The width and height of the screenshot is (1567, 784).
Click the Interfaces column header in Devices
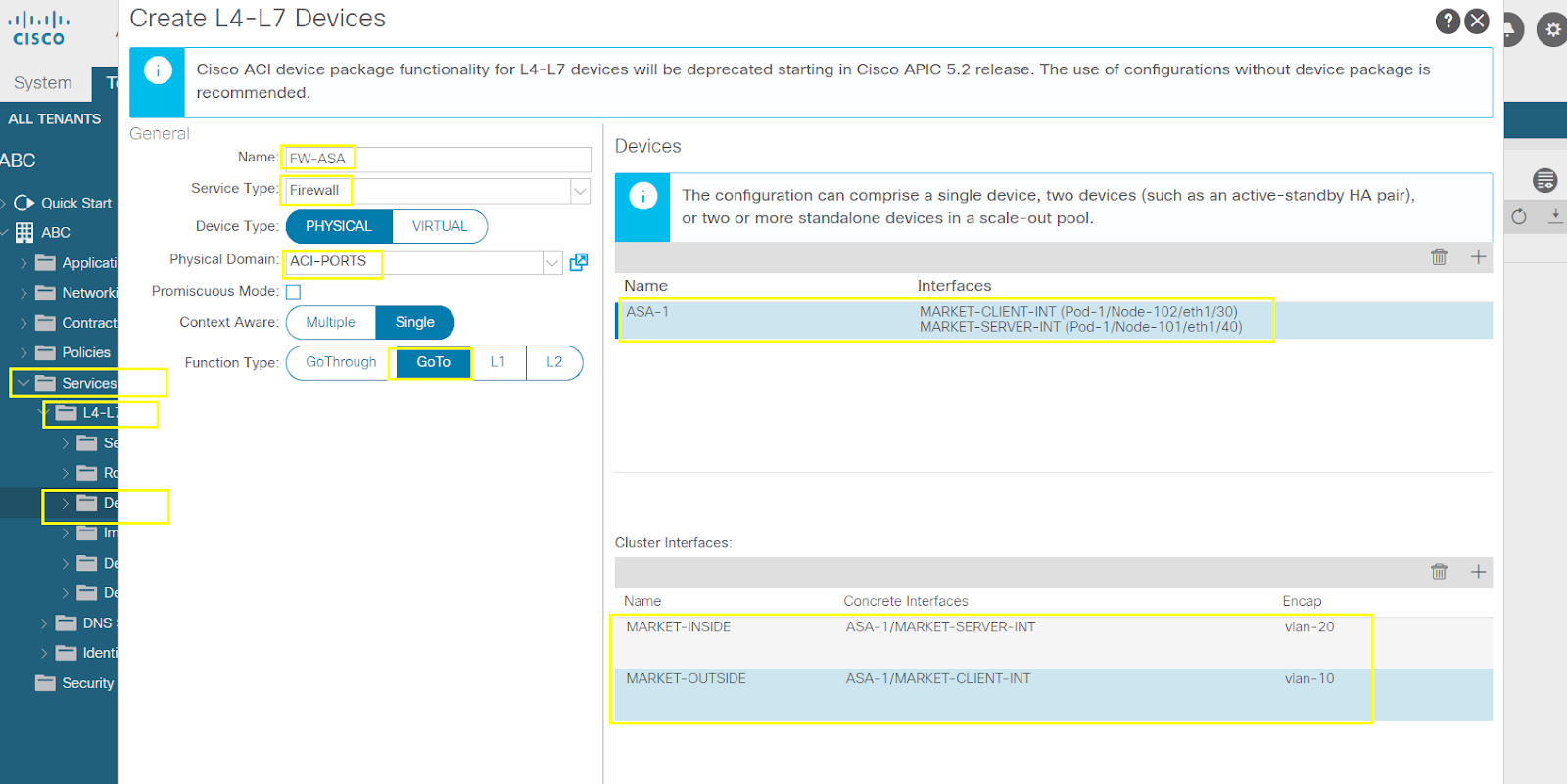[x=954, y=286]
